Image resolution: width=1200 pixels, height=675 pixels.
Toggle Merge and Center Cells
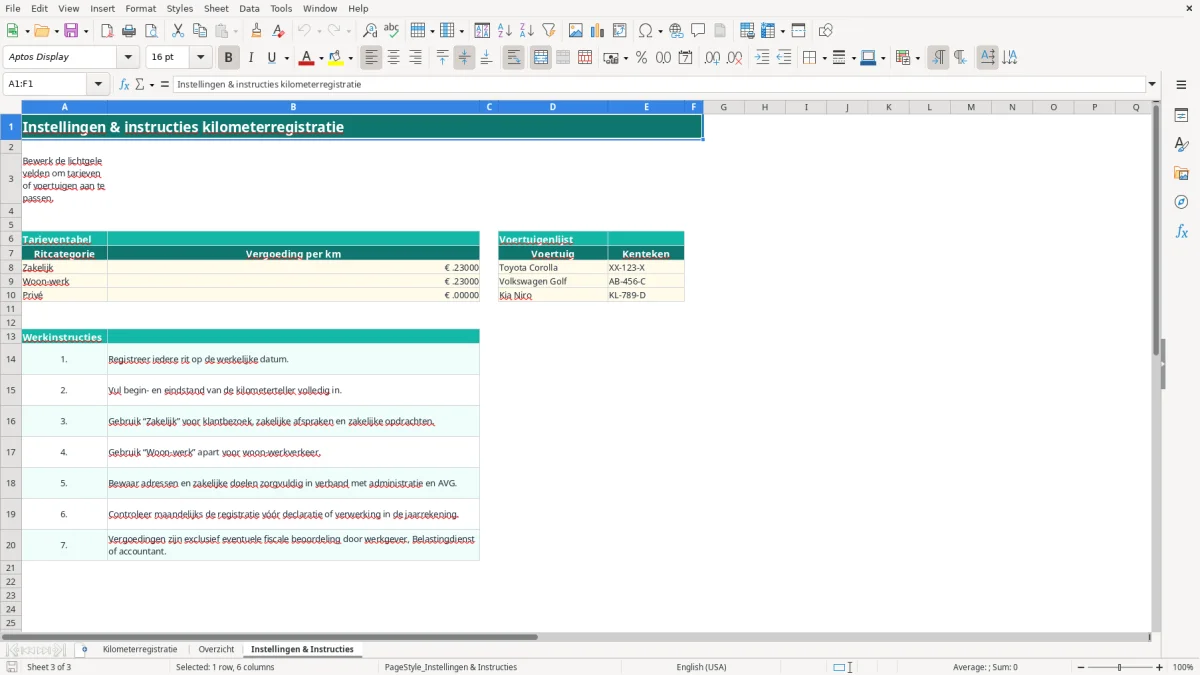pyautogui.click(x=541, y=58)
